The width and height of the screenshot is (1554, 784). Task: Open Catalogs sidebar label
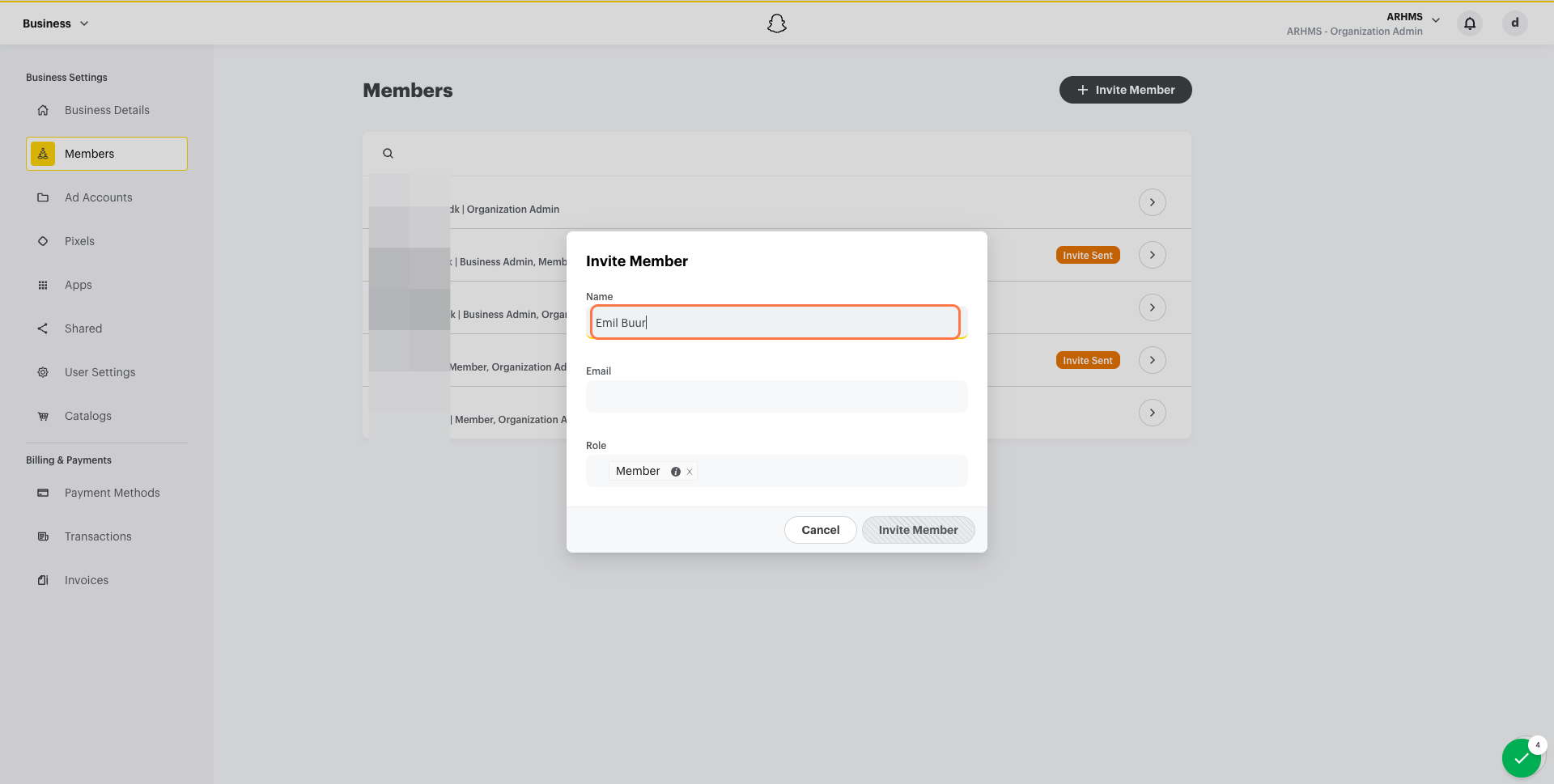(x=88, y=416)
